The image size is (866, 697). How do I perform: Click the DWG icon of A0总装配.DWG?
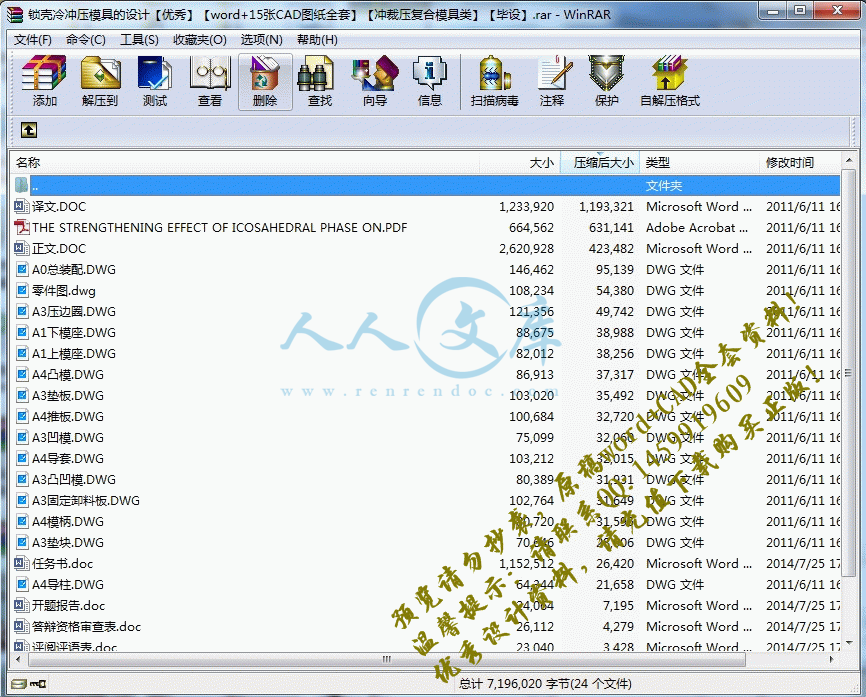click(22, 270)
